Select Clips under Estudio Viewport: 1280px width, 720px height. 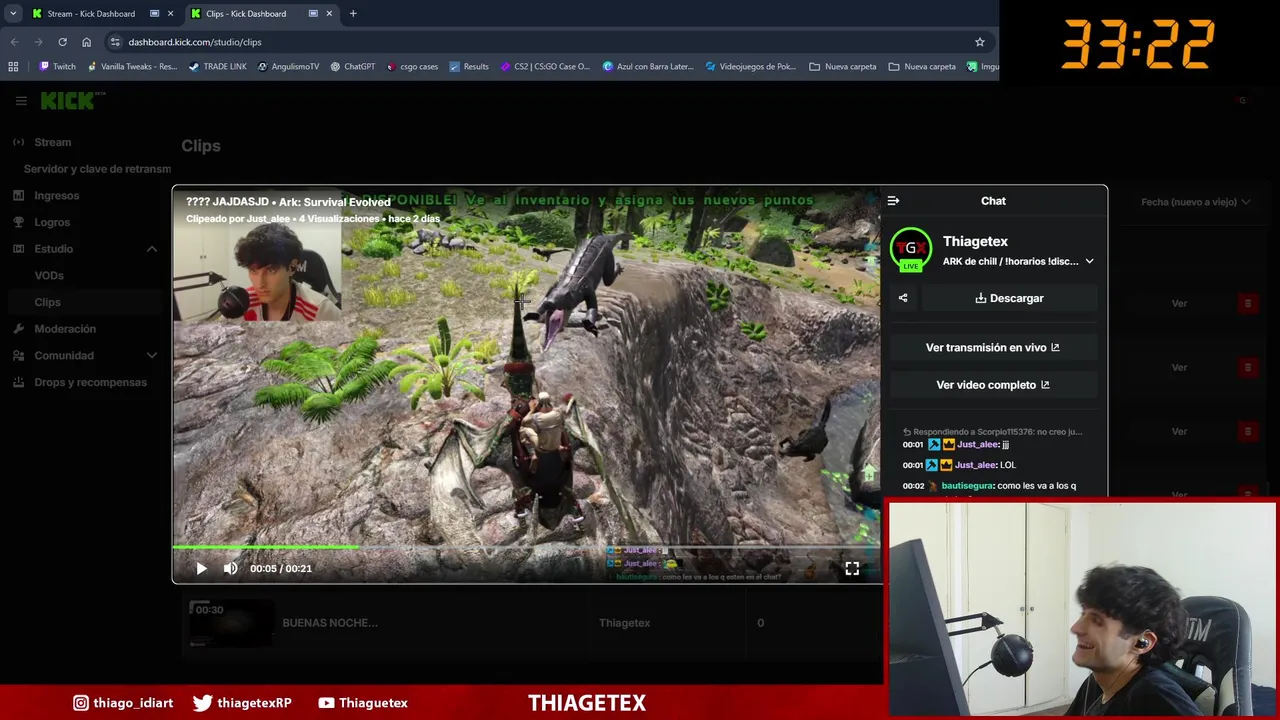coord(47,302)
